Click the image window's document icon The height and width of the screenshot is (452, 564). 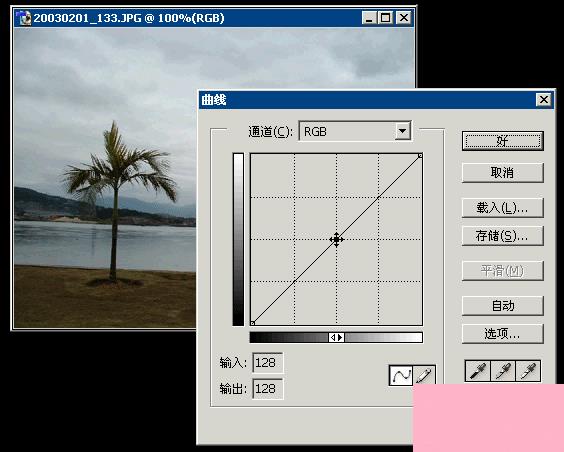pyautogui.click(x=24, y=18)
